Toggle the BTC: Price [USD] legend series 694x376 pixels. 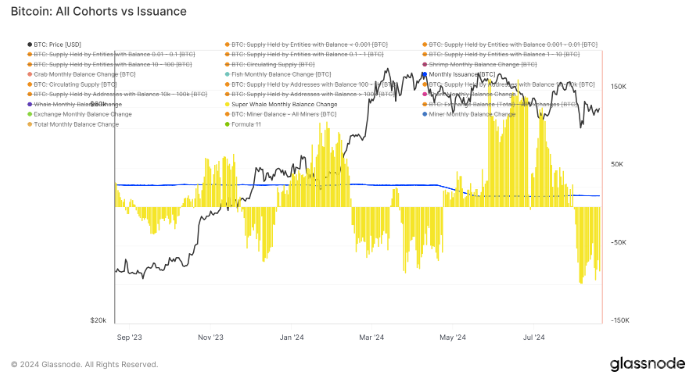point(54,45)
